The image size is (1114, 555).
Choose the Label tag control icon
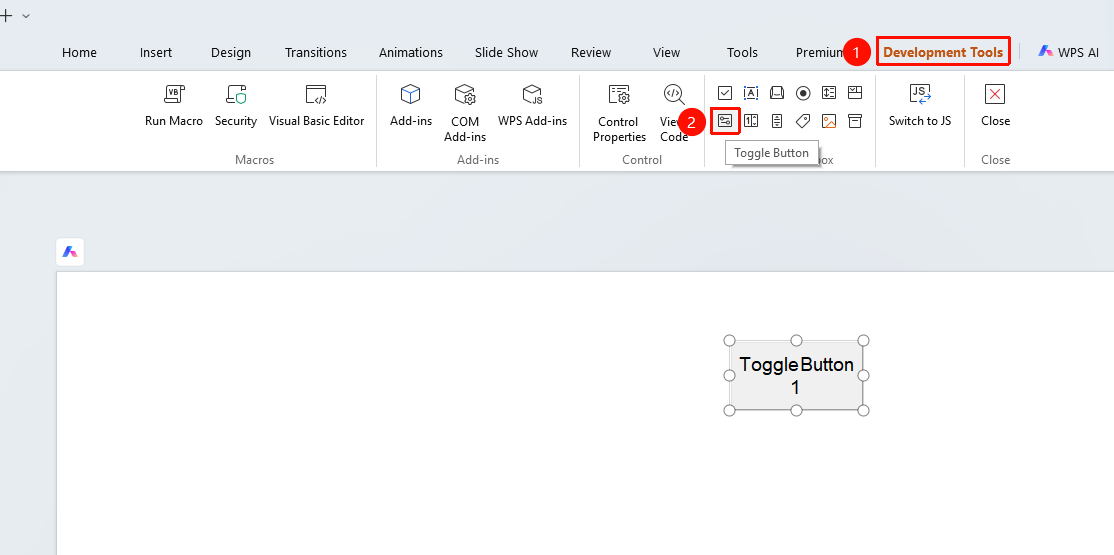(x=803, y=121)
